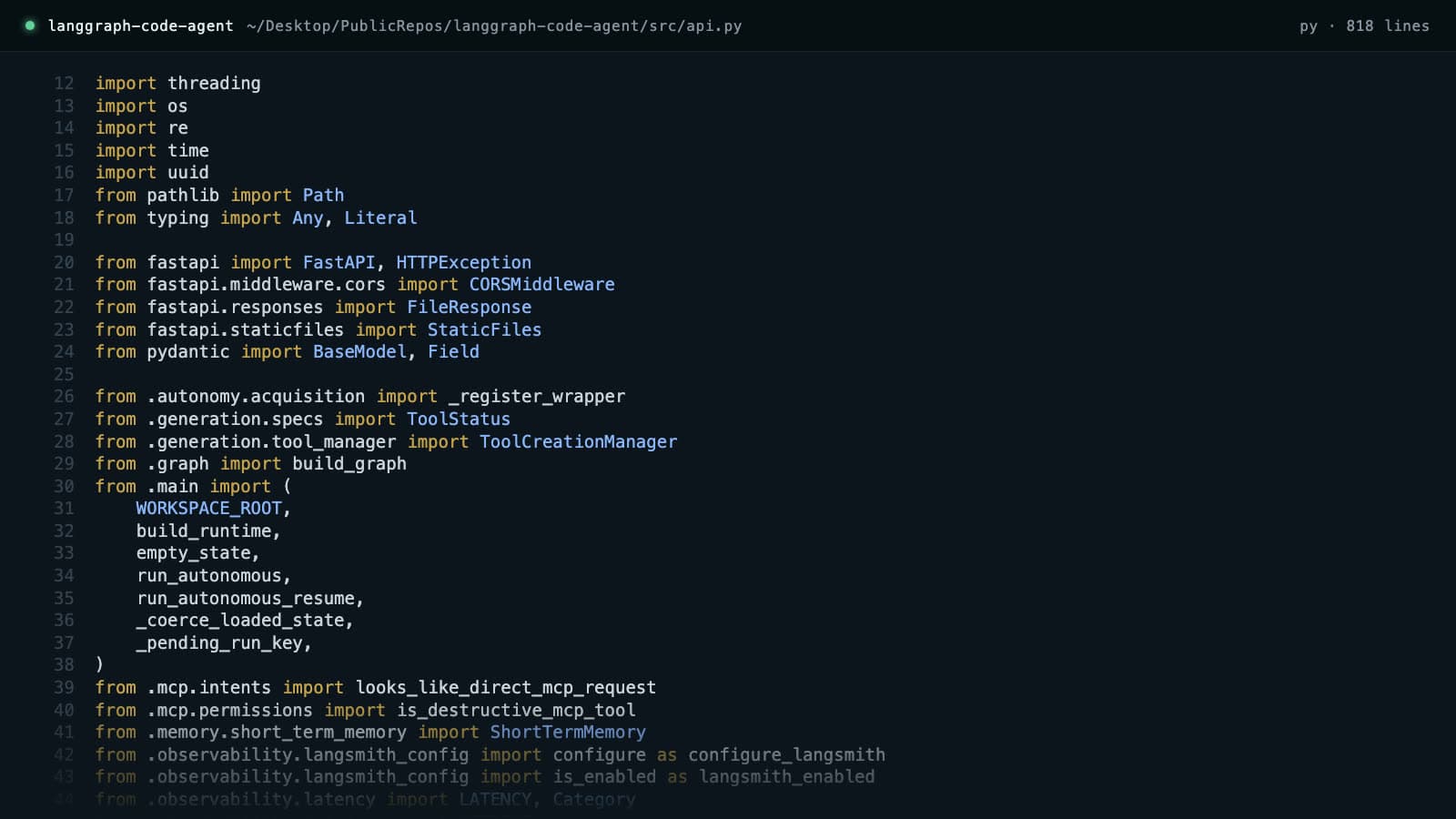Click 'run_autonomous_resume' on line 35
This screenshot has height=819, width=1456.
[x=246, y=598]
